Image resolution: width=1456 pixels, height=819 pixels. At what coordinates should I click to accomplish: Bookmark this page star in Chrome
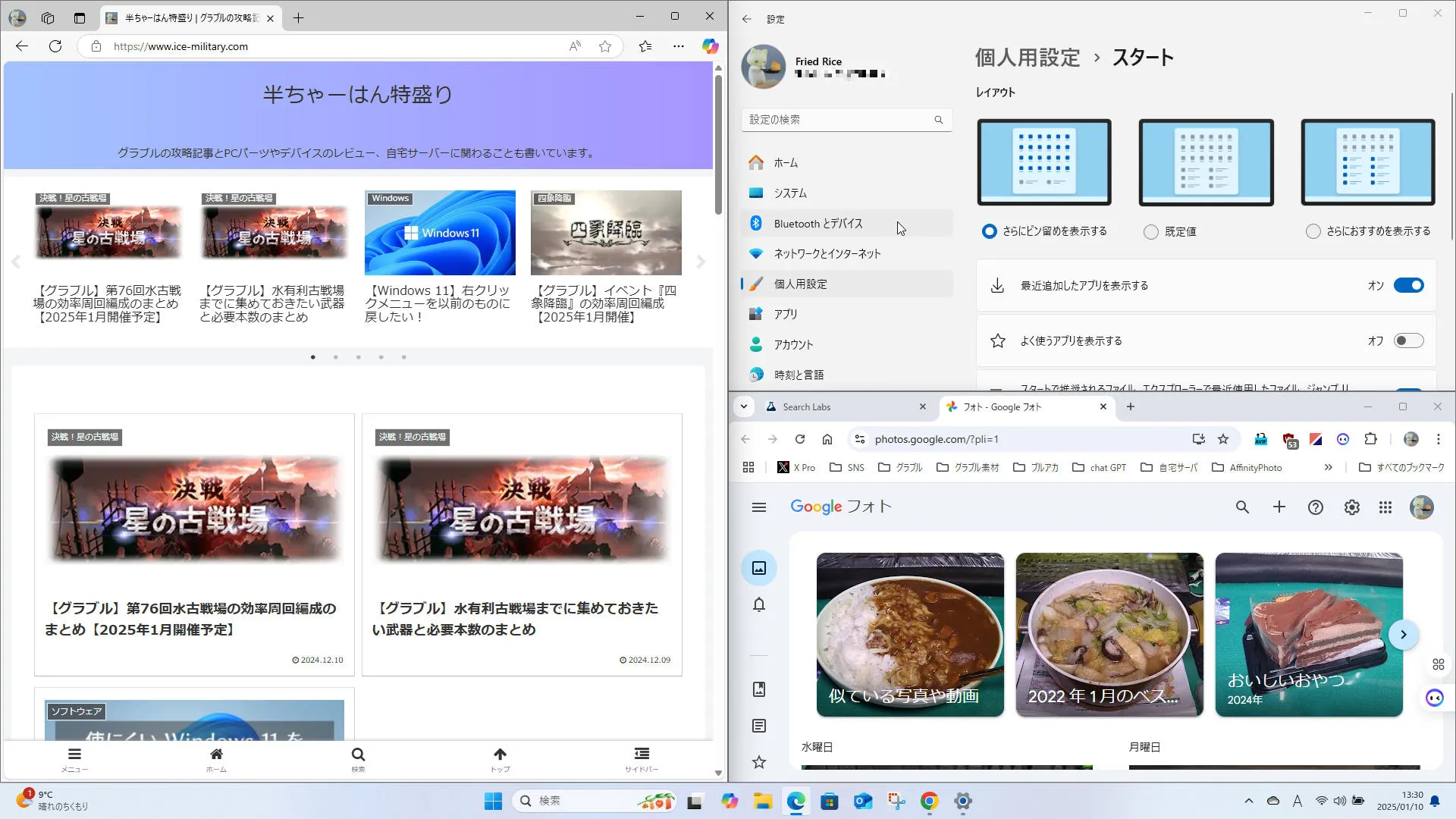pos(1223,439)
